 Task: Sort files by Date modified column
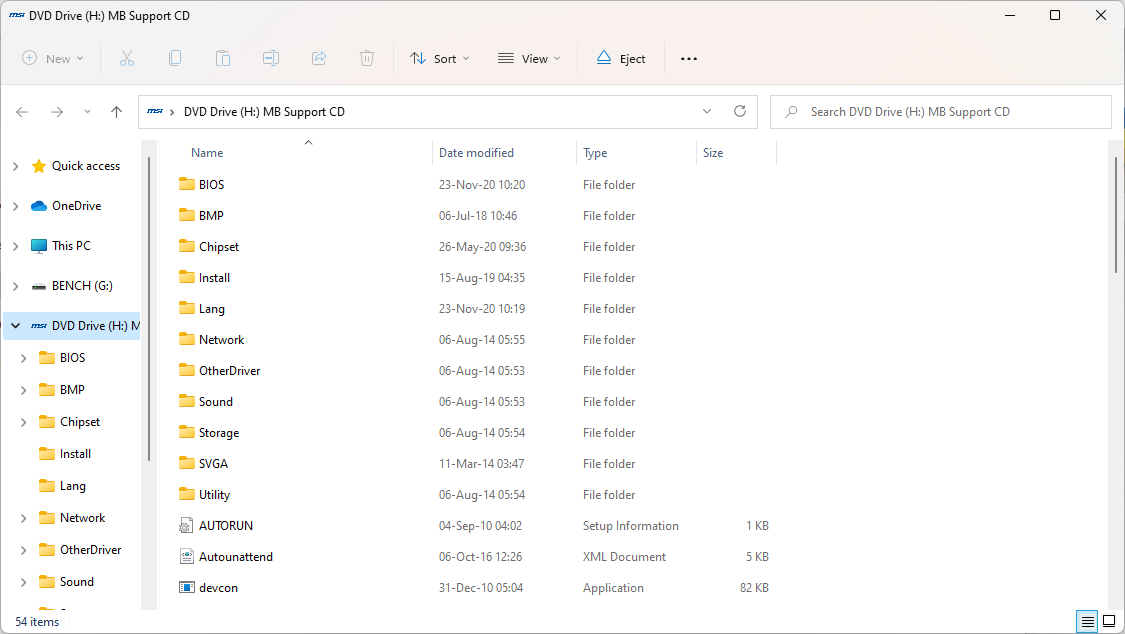point(476,153)
